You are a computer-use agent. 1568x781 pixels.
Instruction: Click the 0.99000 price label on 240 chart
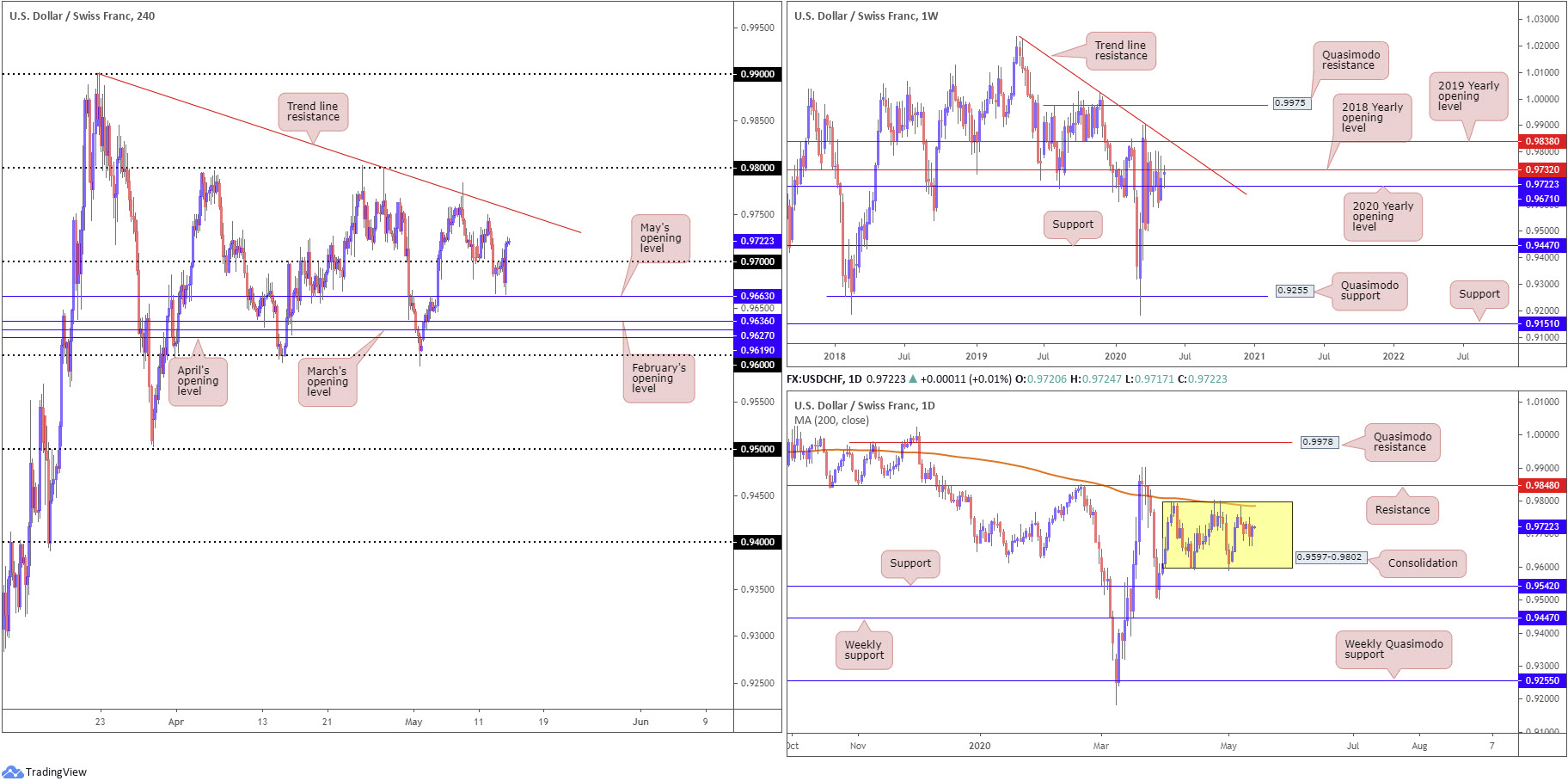[x=757, y=74]
